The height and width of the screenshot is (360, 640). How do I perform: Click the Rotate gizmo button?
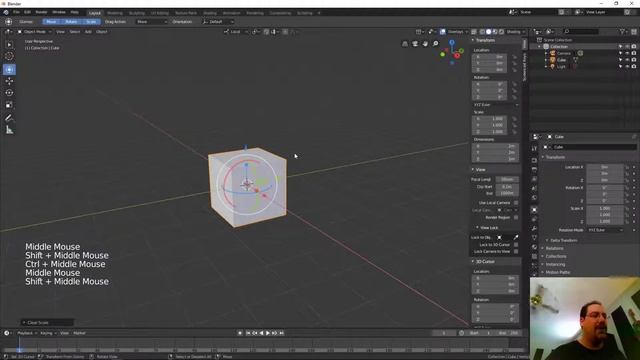tap(71, 22)
